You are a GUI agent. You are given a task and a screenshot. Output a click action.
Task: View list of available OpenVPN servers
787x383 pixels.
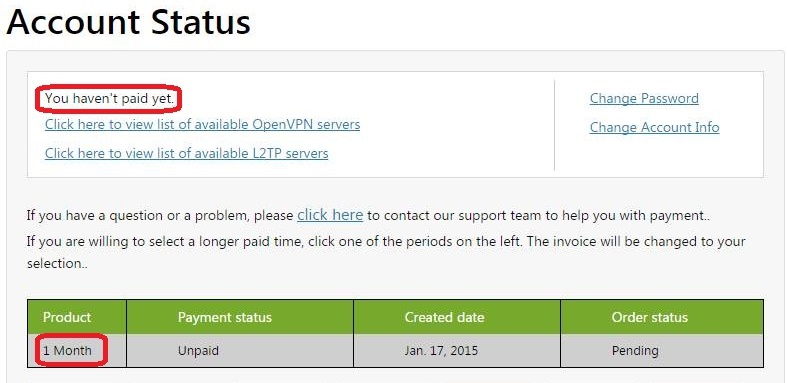pos(202,124)
